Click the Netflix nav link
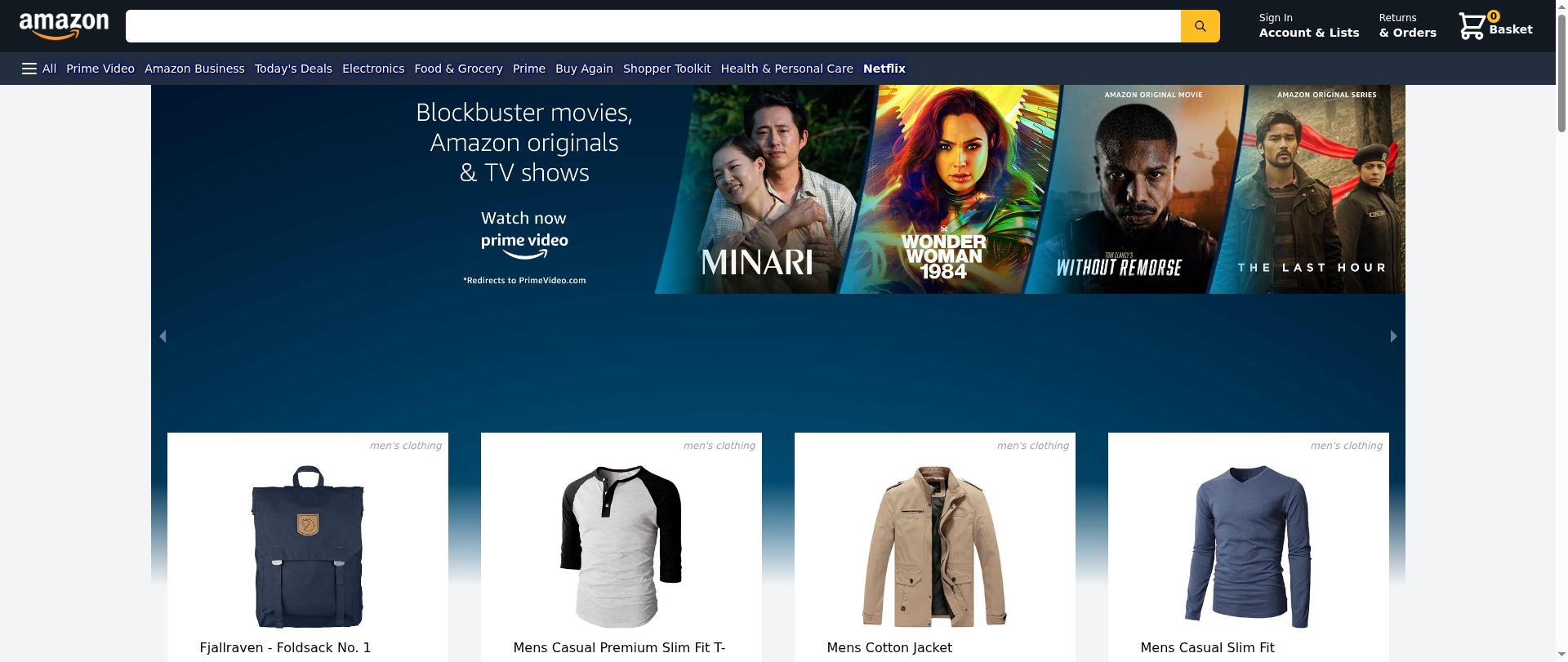Image resolution: width=1568 pixels, height=662 pixels. coord(884,69)
